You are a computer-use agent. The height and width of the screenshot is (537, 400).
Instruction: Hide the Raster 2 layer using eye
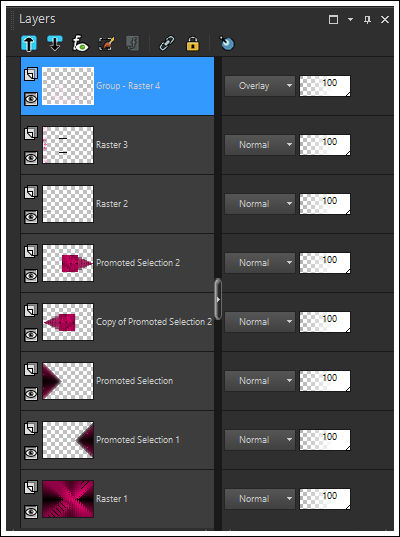click(31, 216)
